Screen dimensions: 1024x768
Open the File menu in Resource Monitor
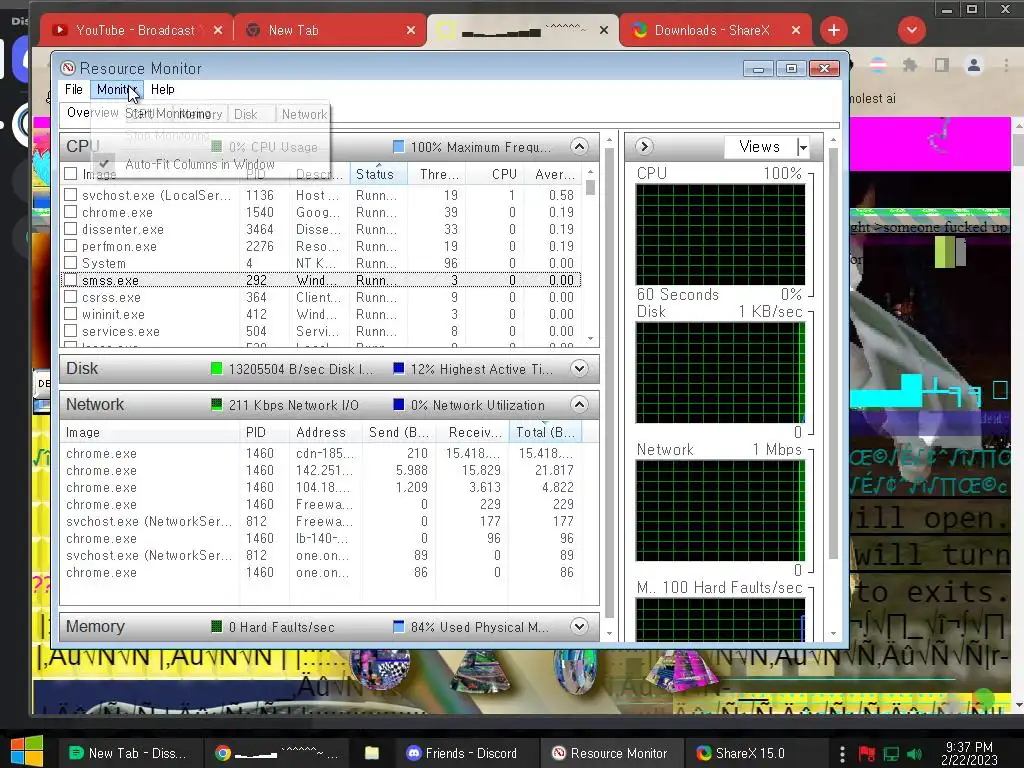point(73,89)
